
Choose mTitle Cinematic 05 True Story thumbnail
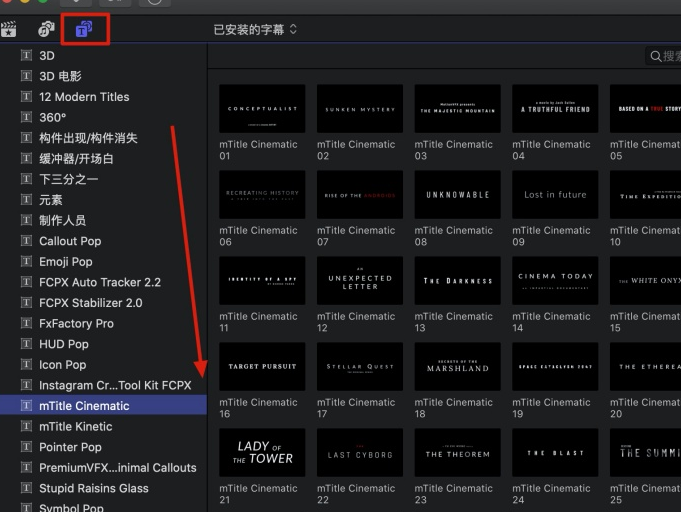click(645, 109)
